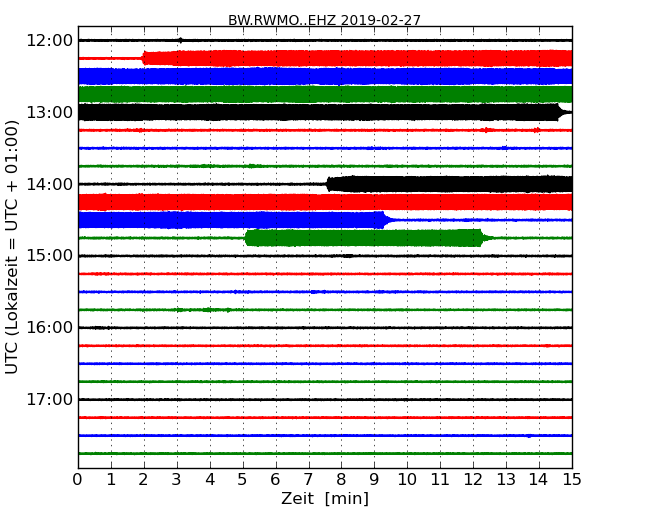
Task: Click the onset of the thick red signal below 12:00
Action: (x=144, y=58)
